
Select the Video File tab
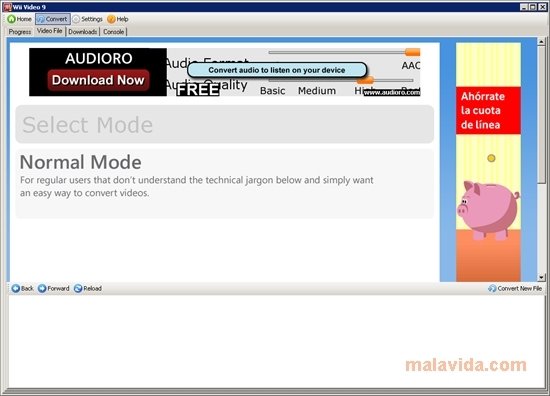pos(49,31)
